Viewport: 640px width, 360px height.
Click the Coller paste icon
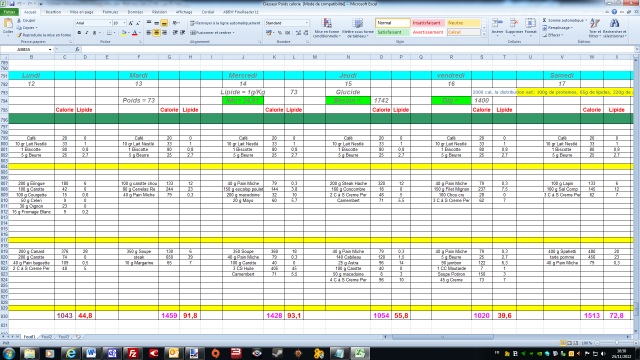8,27
